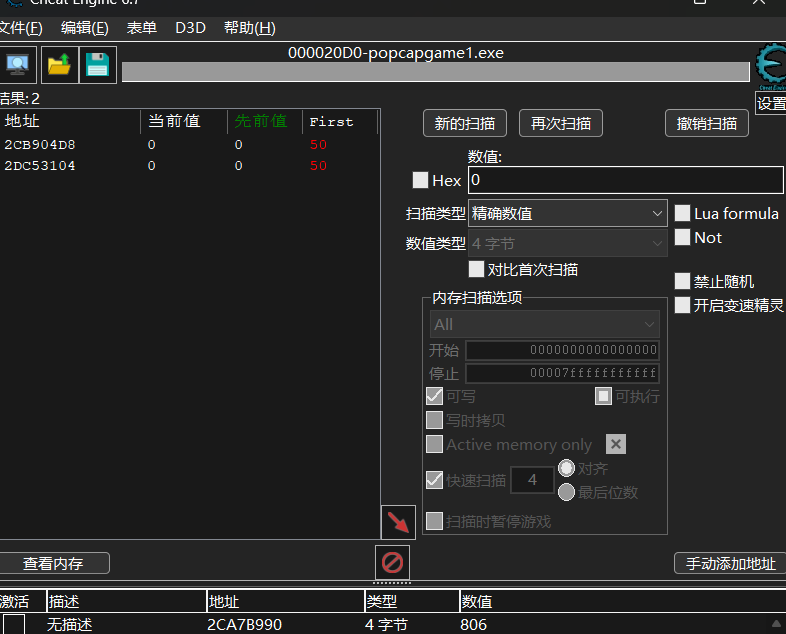Image resolution: width=786 pixels, height=634 pixels.
Task: Click the red clear-list circle icon
Action: point(392,562)
